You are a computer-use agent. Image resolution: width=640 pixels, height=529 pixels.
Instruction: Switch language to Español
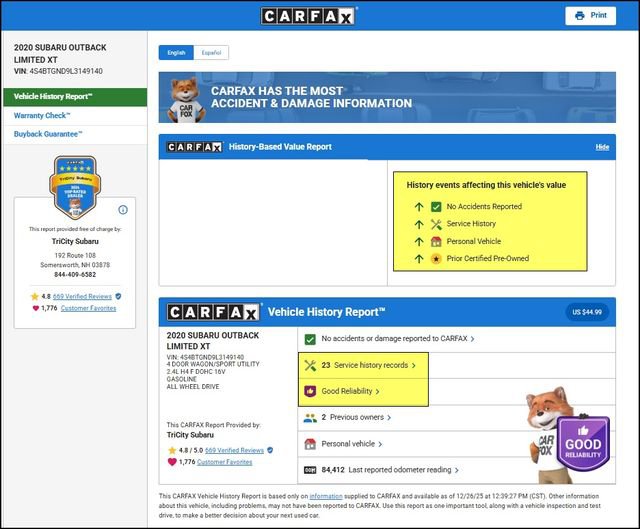click(211, 52)
